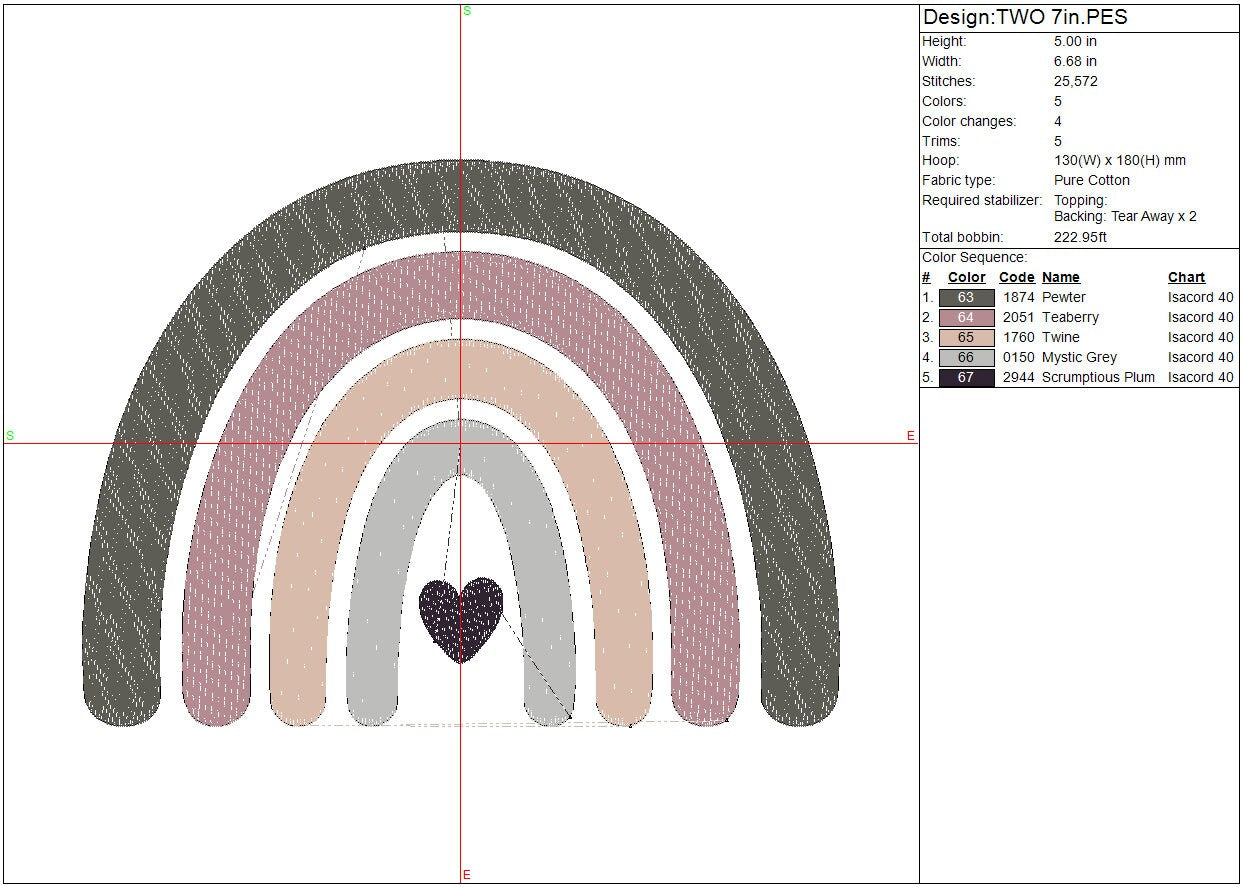Click thread code 2944 in the sequence
Image resolution: width=1243 pixels, height=887 pixels.
1018,377
